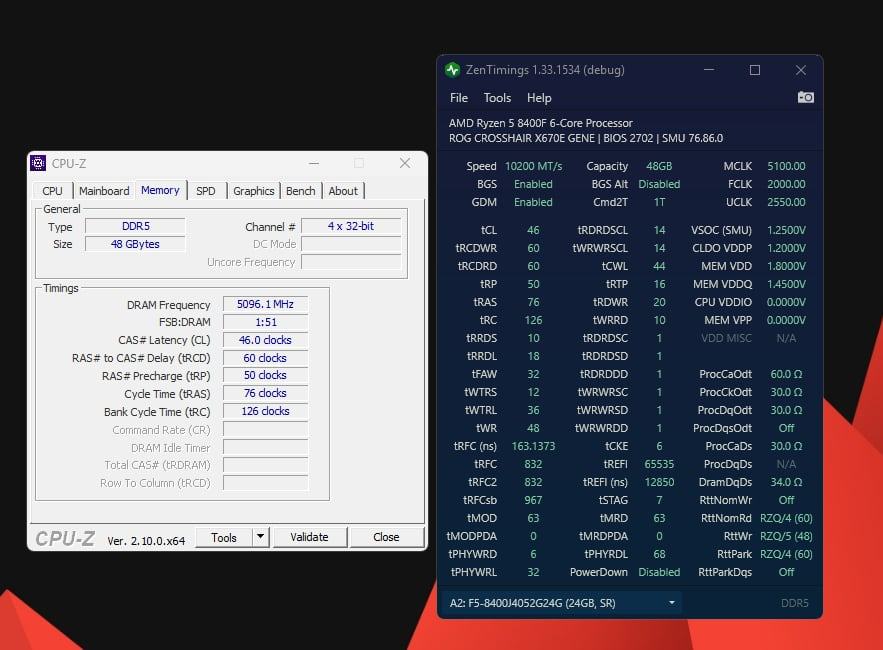883x650 pixels.
Task: Click the BGS Alt Disabled status
Action: 659,184
